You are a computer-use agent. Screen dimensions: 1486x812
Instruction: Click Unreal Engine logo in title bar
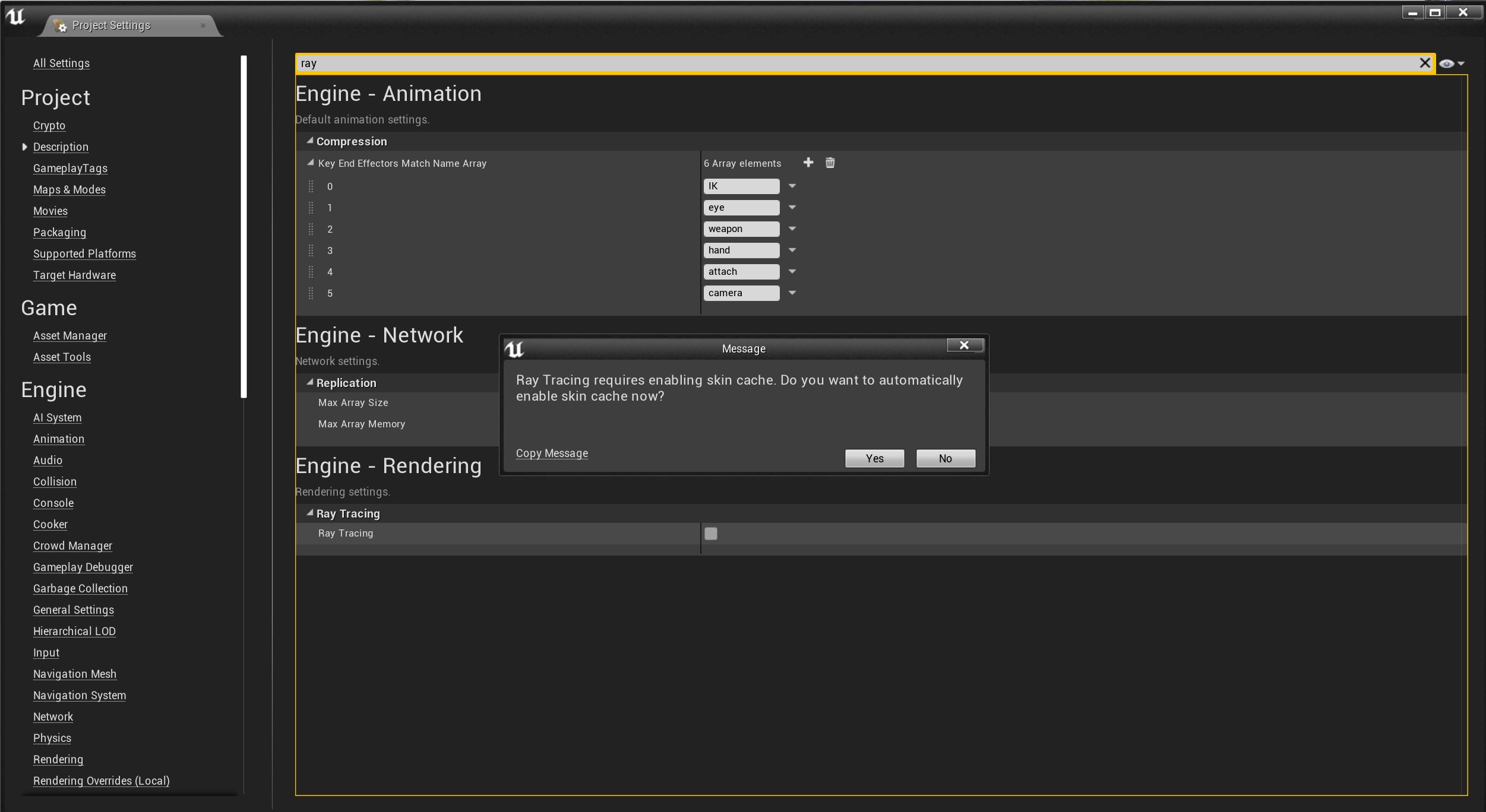(15, 17)
